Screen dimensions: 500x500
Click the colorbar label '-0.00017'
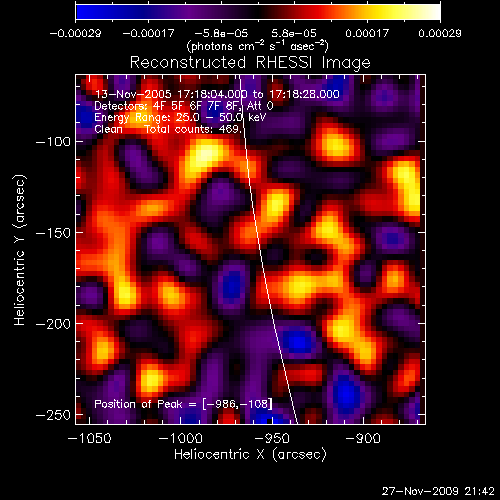tap(148, 33)
